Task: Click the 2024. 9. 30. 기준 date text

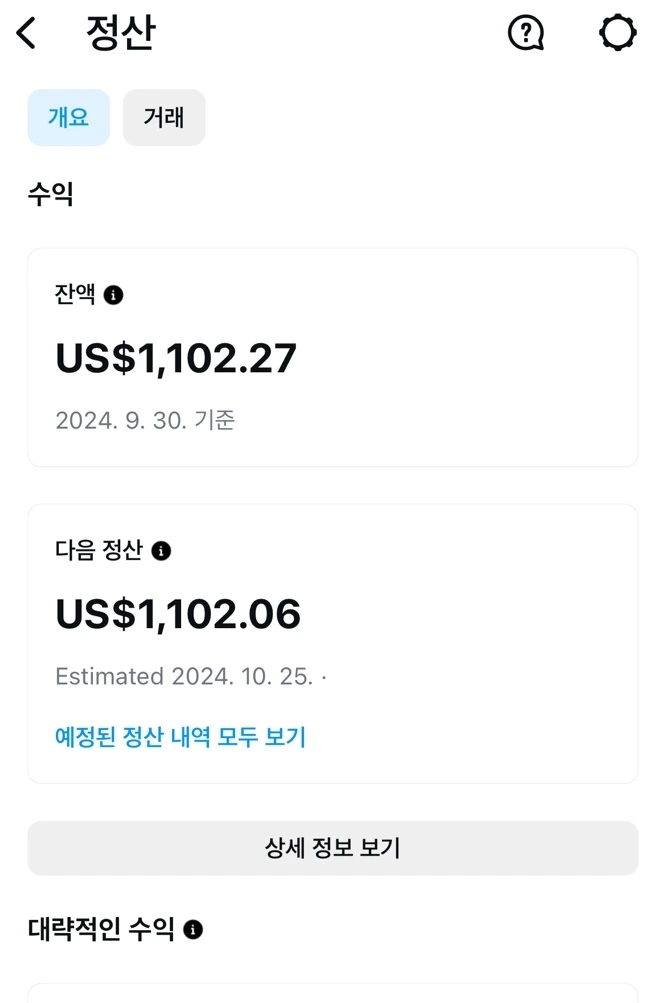Action: point(146,421)
